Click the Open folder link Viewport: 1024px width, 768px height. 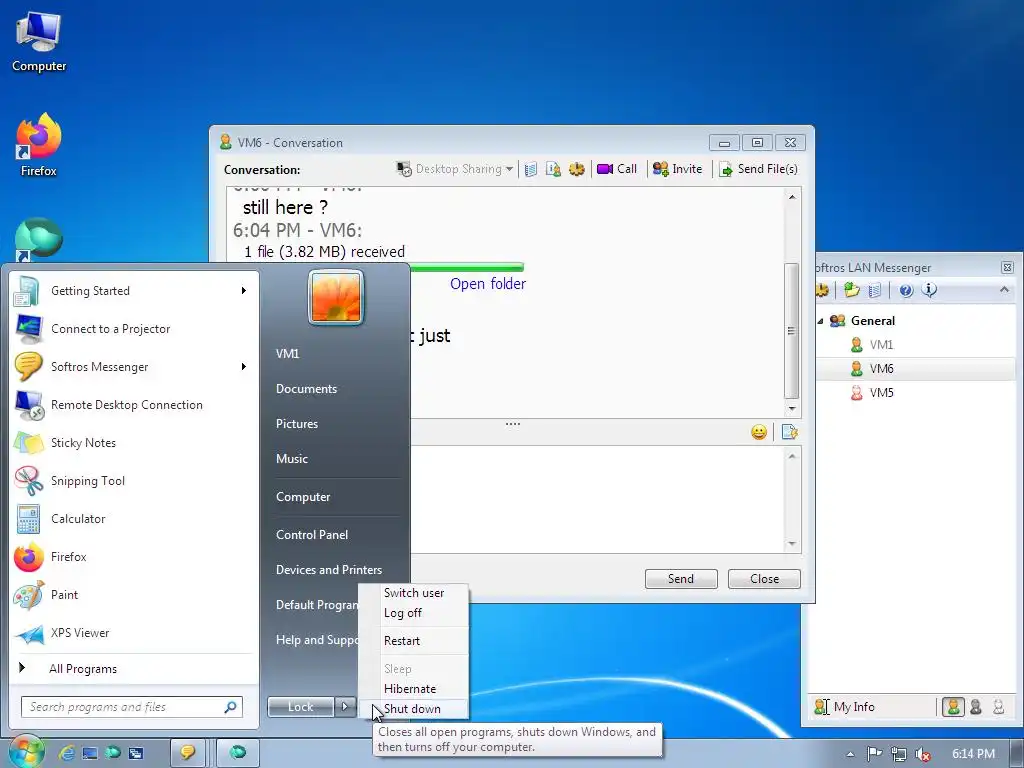pyautogui.click(x=488, y=283)
